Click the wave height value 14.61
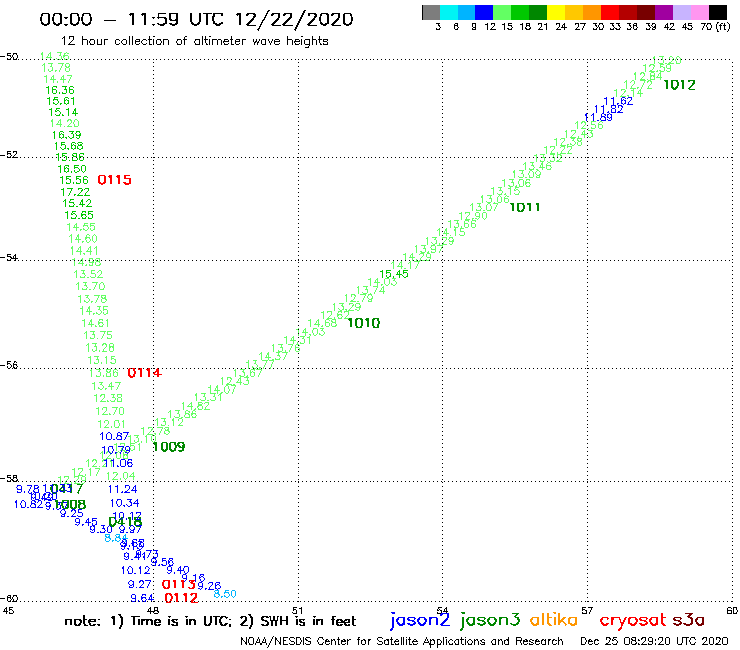Image resolution: width=740 pixels, height=650 pixels. pyautogui.click(x=95, y=323)
